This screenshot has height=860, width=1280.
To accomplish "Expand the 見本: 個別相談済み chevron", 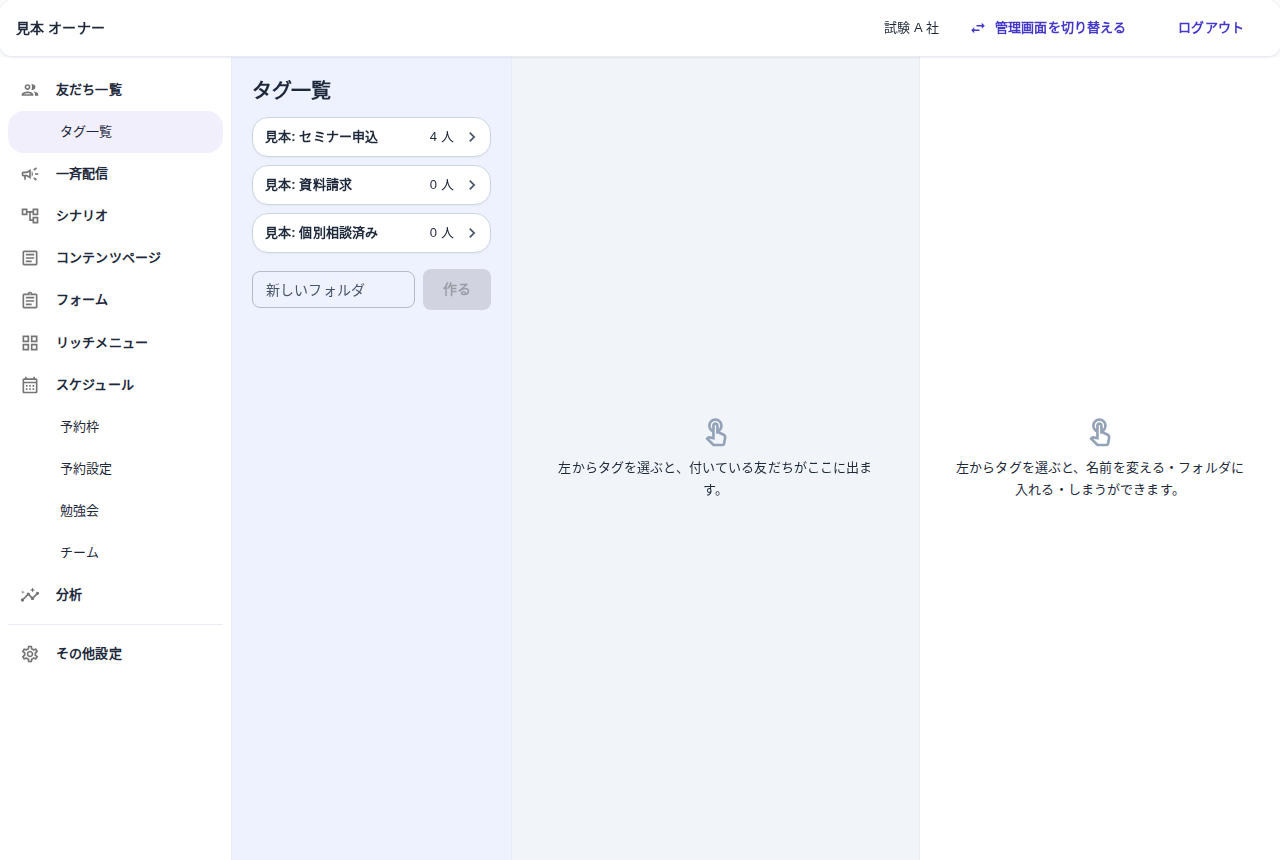I will (472, 233).
